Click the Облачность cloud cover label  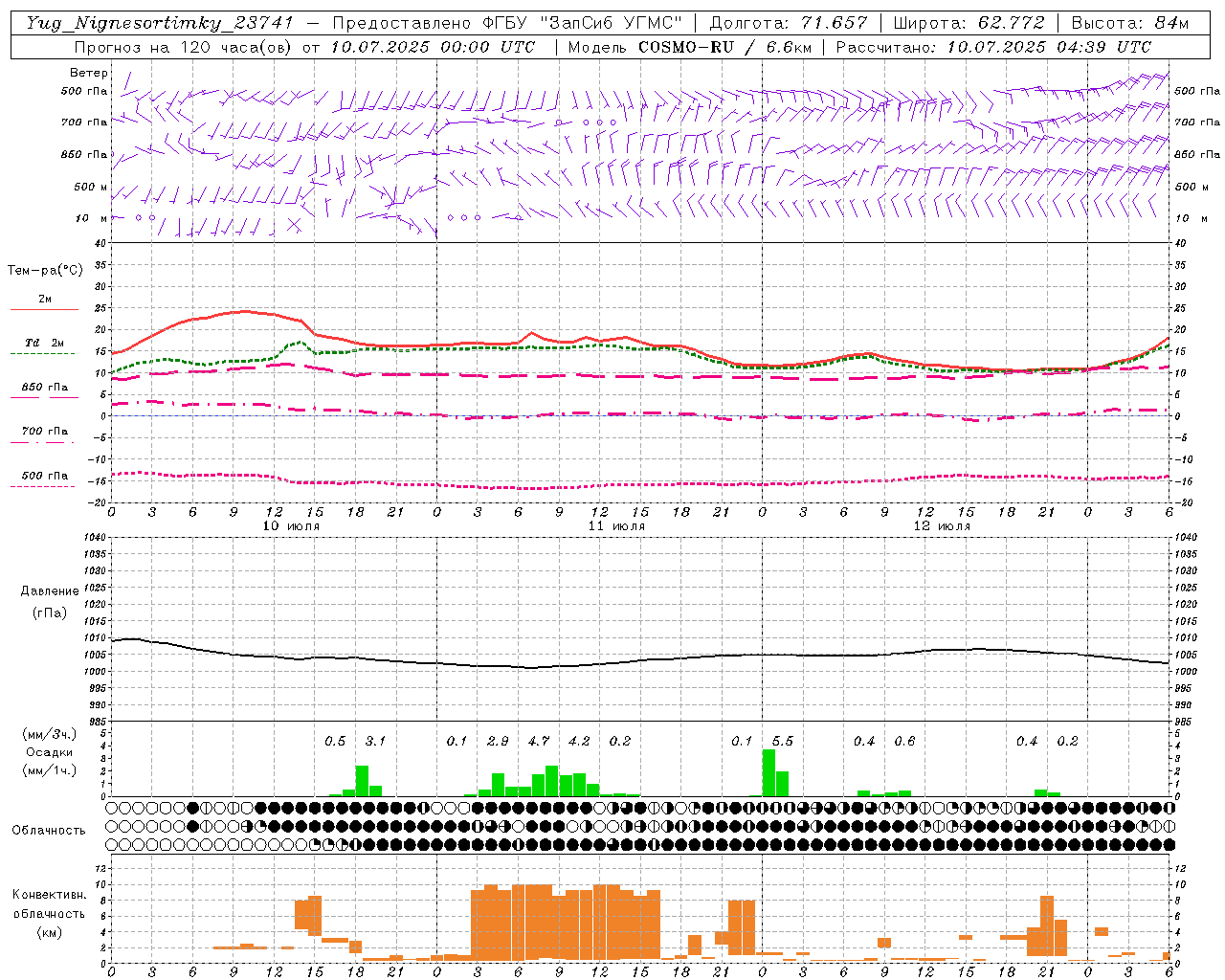click(x=49, y=830)
